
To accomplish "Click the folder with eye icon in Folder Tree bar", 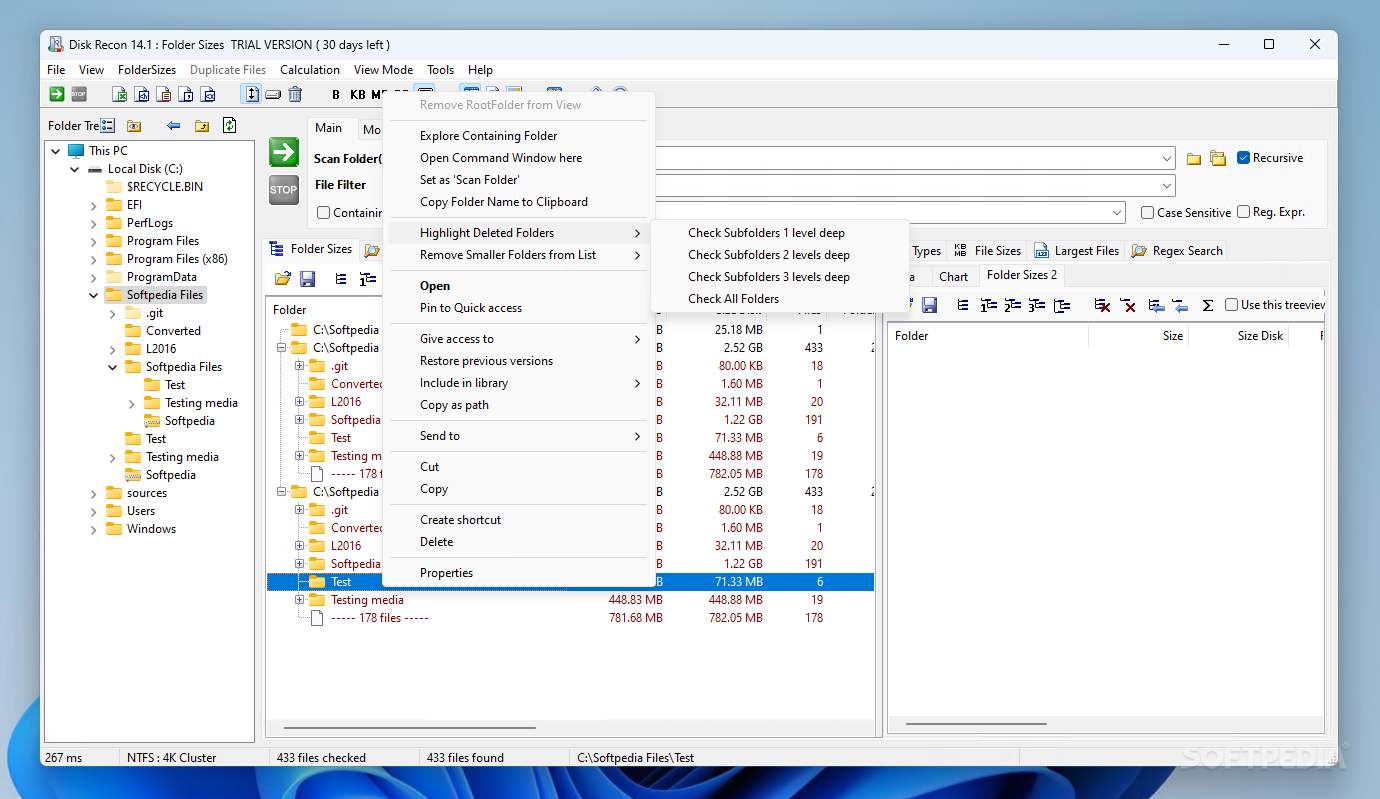I will pyautogui.click(x=134, y=126).
